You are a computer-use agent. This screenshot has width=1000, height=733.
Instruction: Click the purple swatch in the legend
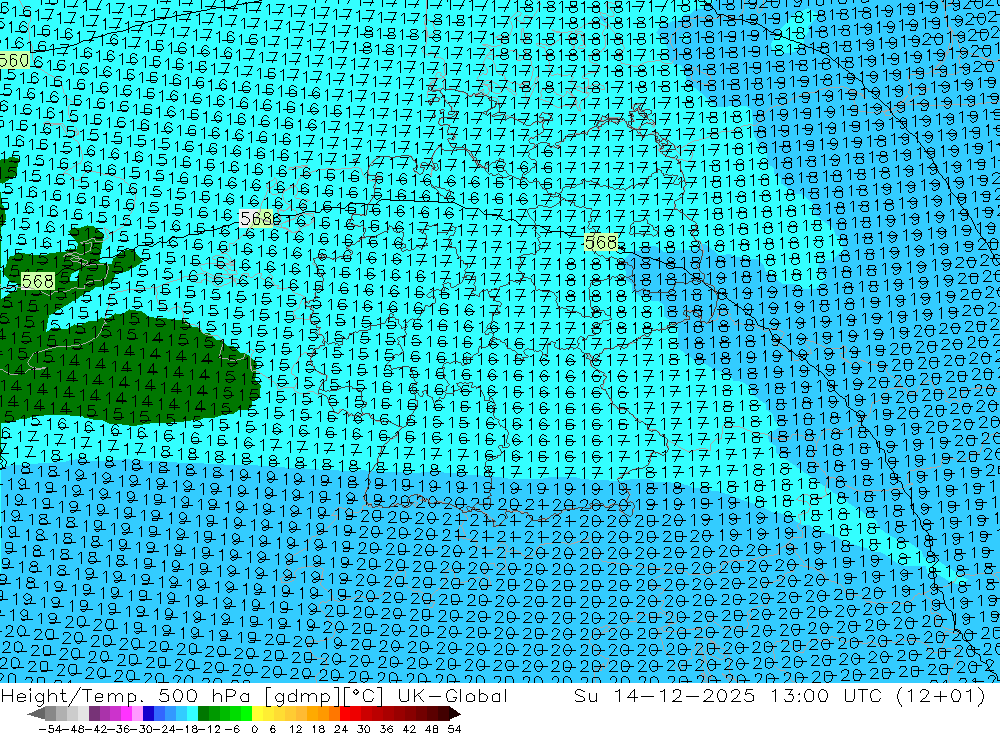pyautogui.click(x=94, y=713)
